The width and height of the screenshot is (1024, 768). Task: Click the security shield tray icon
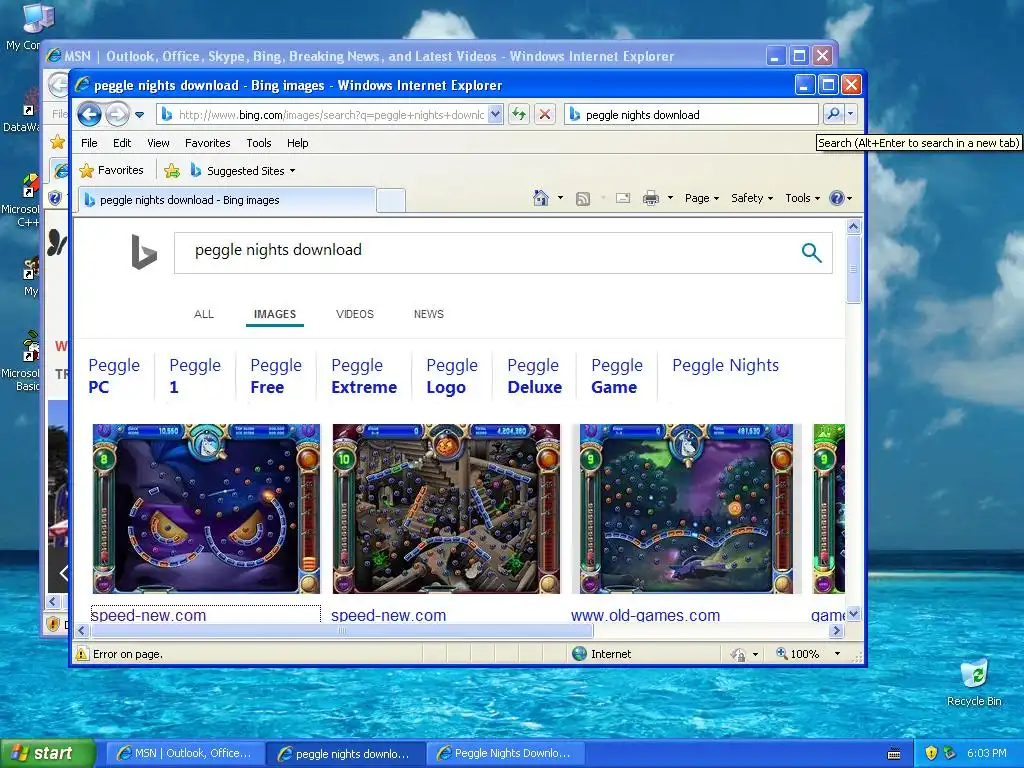(931, 753)
